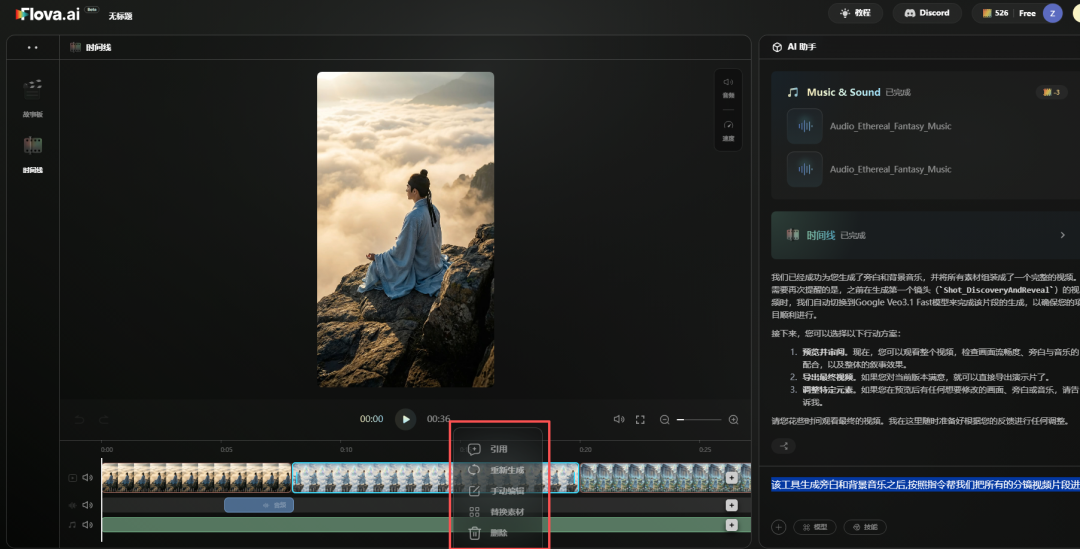1080x549 pixels.
Task: Open the 教程 tutorial button
Action: click(x=855, y=13)
